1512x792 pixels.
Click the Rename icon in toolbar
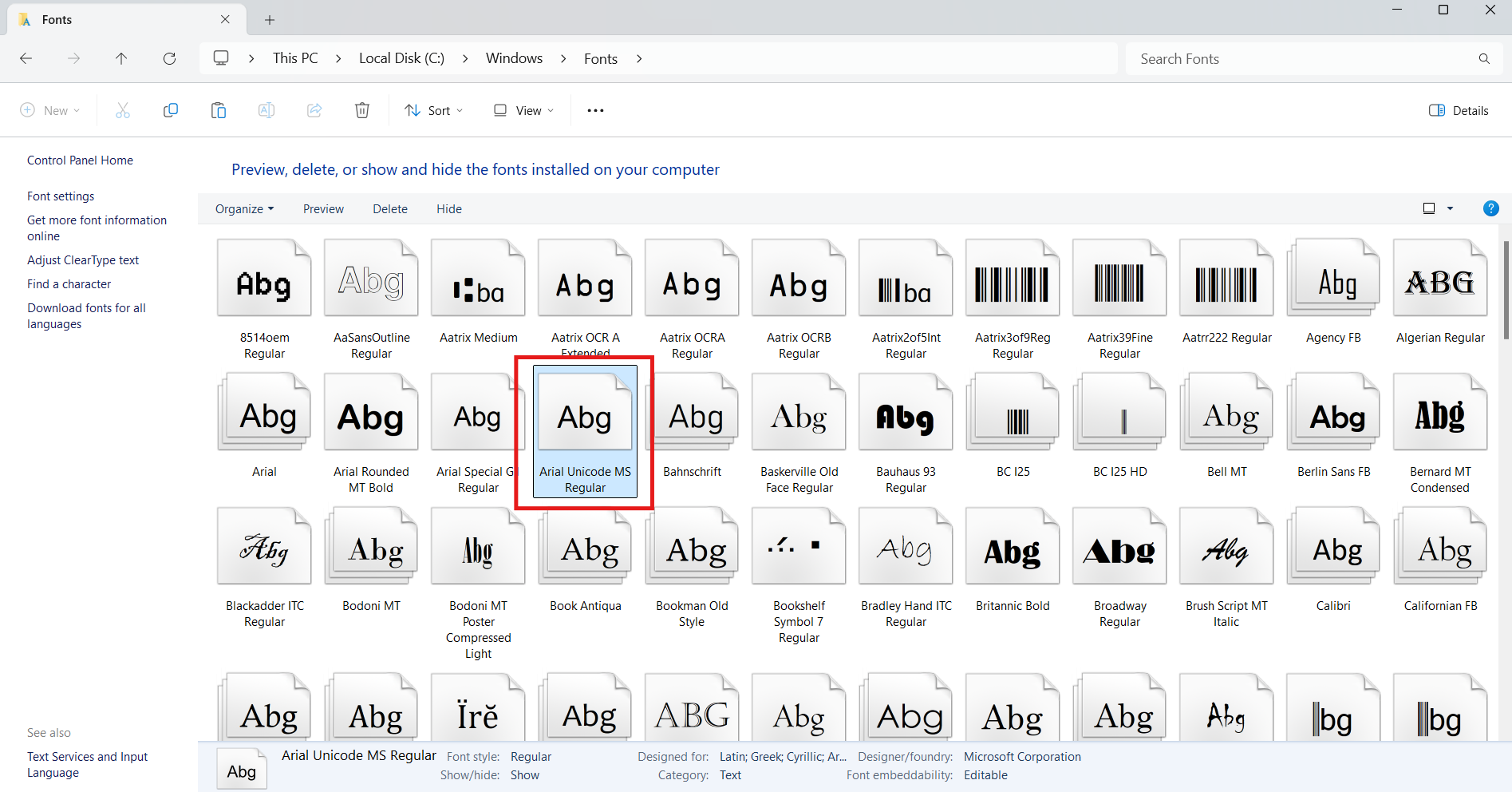tap(266, 110)
